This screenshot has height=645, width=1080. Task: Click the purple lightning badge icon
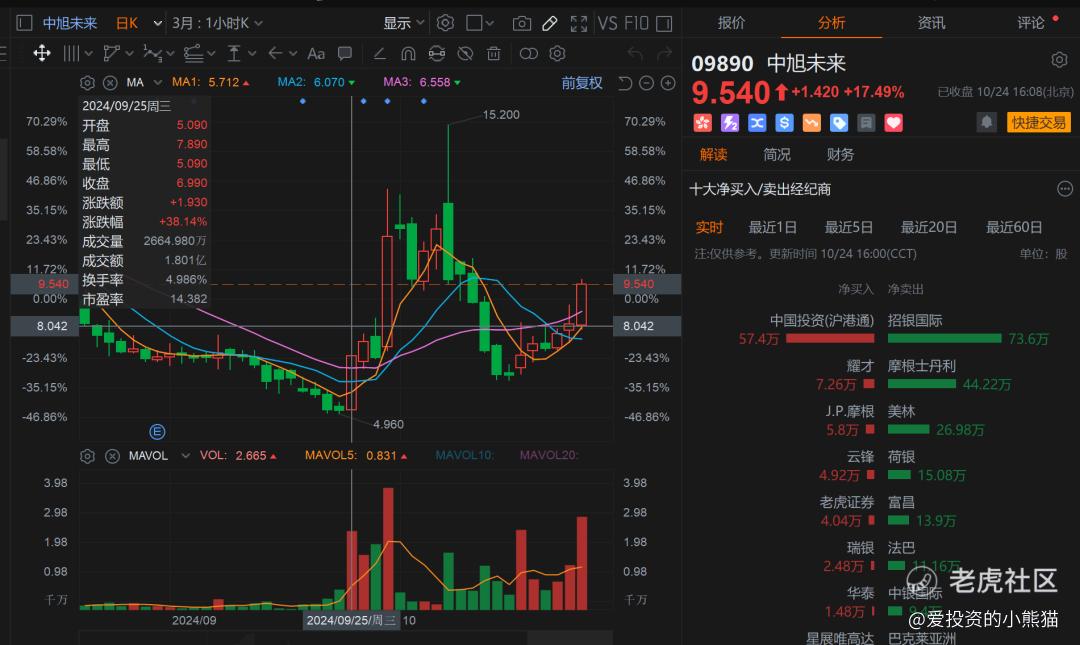(729, 123)
